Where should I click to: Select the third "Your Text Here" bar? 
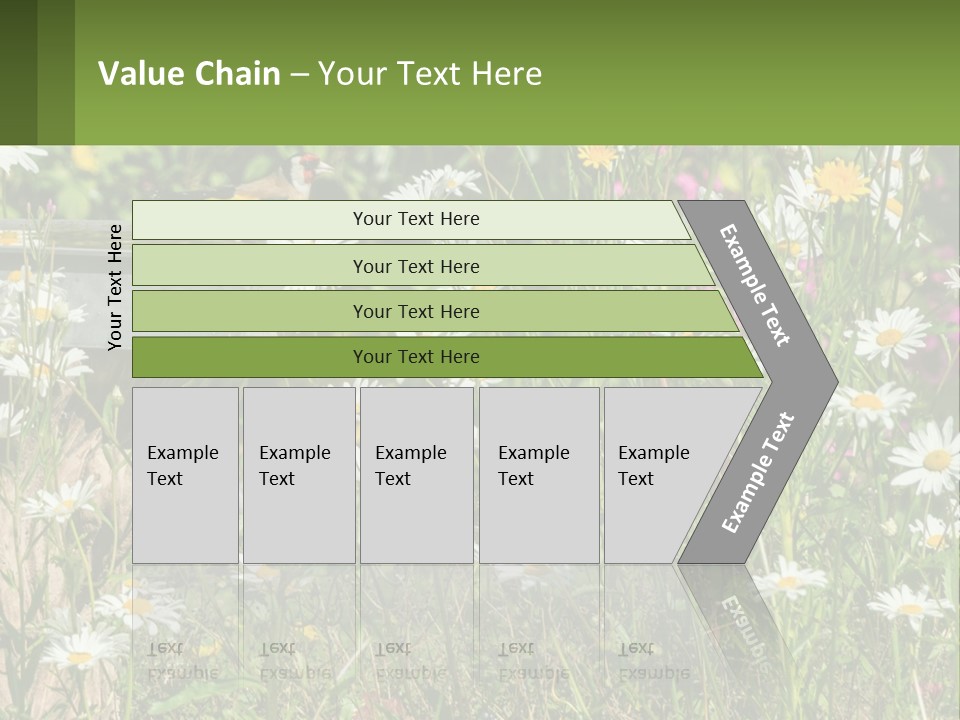[415, 311]
